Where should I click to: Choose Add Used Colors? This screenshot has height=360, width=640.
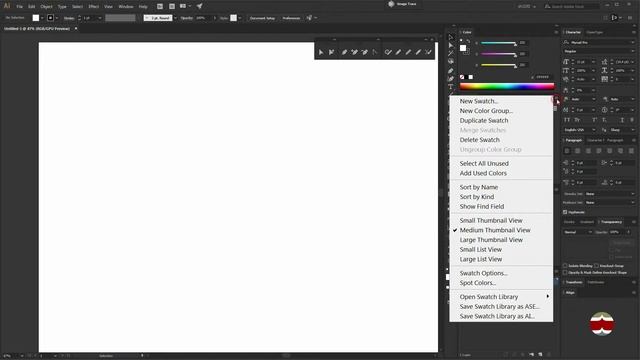coord(501,173)
